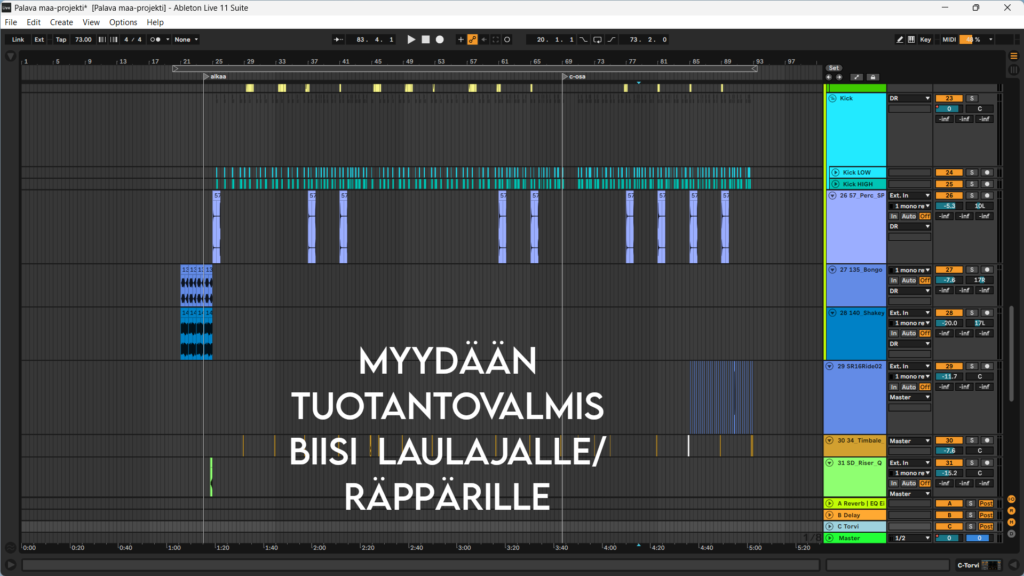1024x576 pixels.
Task: Click the 28 140_Shaker track volume slider
Action: point(948,323)
